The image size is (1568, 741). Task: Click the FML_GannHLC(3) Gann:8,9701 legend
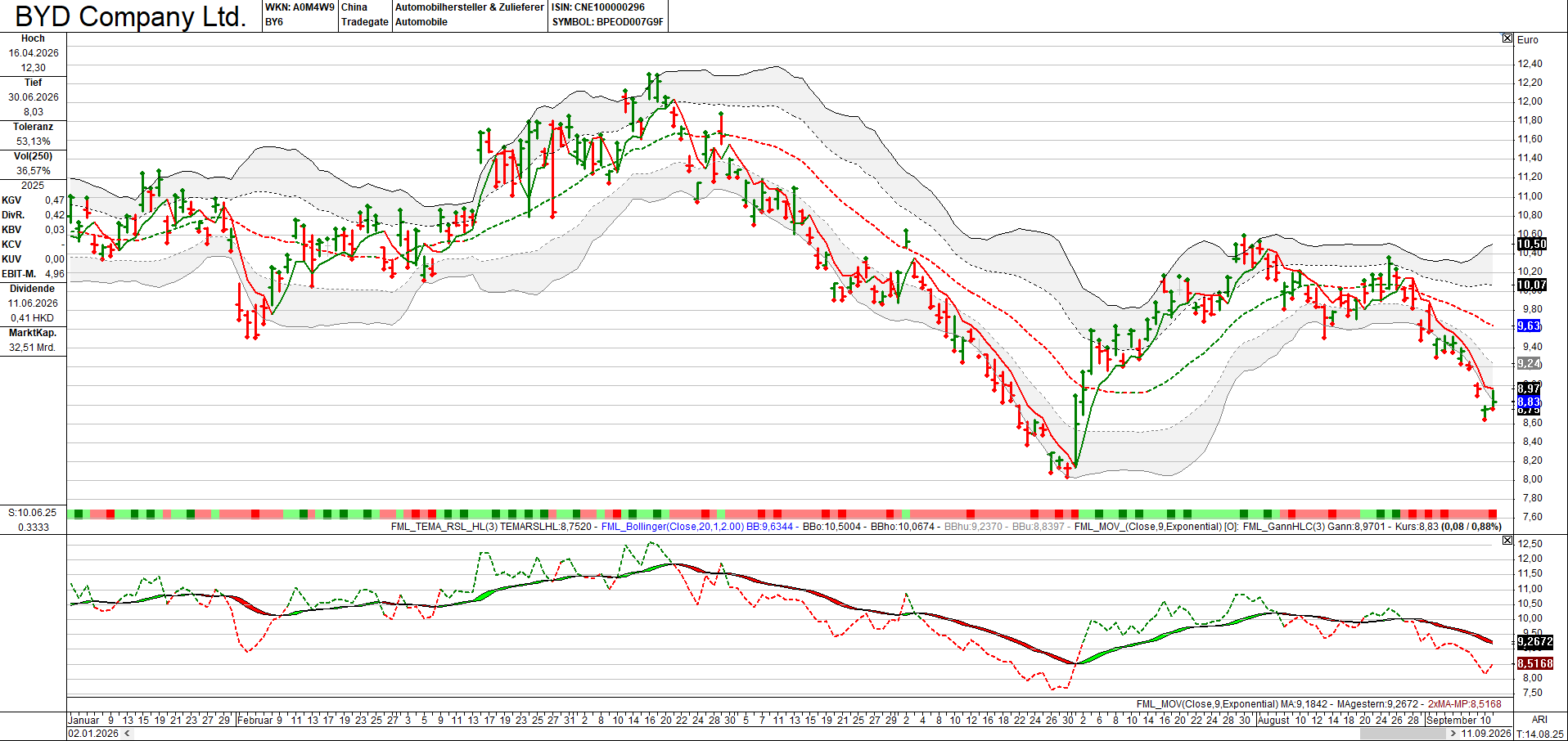[x=1313, y=527]
